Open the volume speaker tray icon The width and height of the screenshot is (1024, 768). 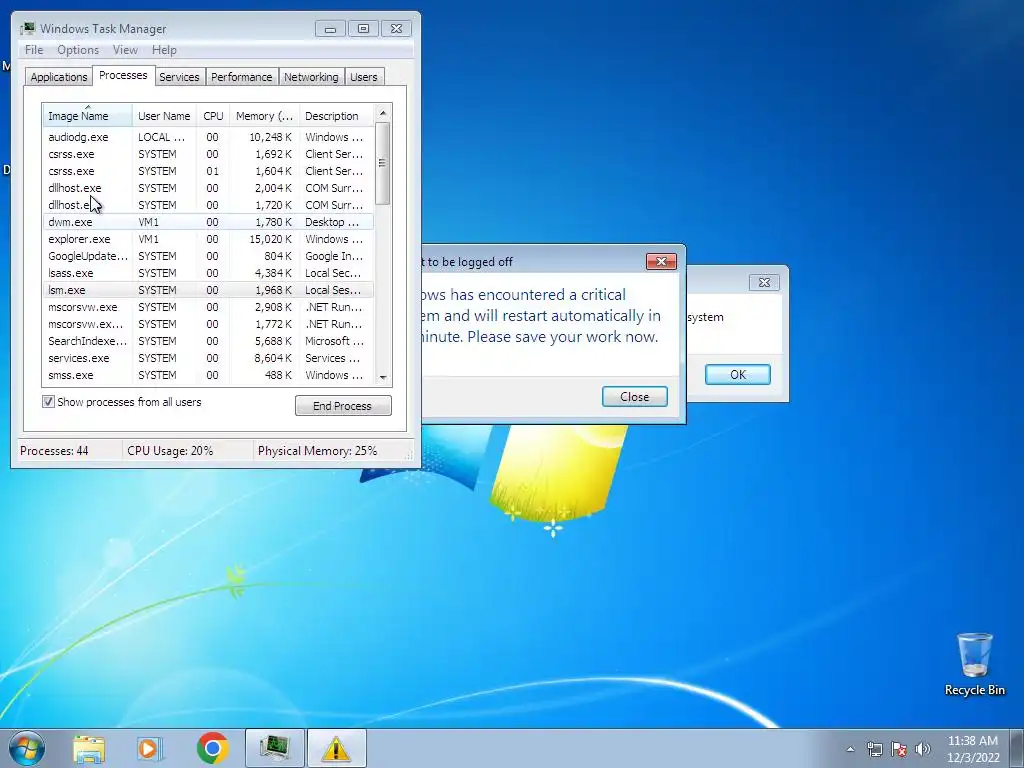pos(923,749)
